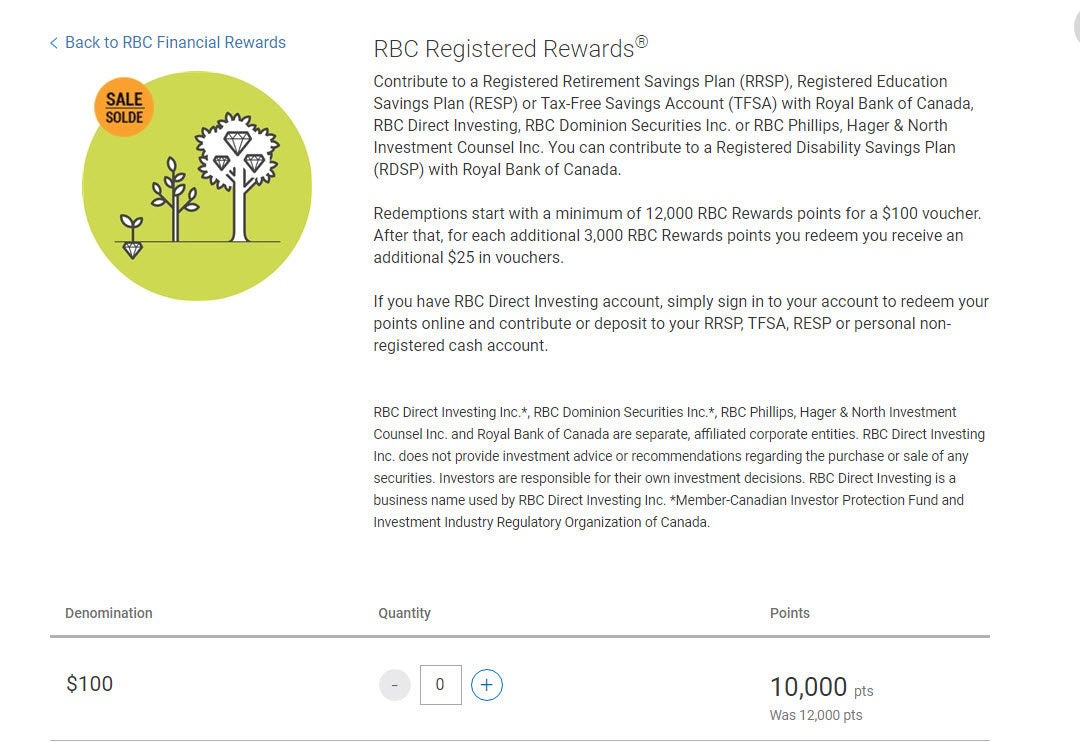This screenshot has width=1080, height=742.
Task: Click the green tree reward illustration
Action: coord(197,186)
